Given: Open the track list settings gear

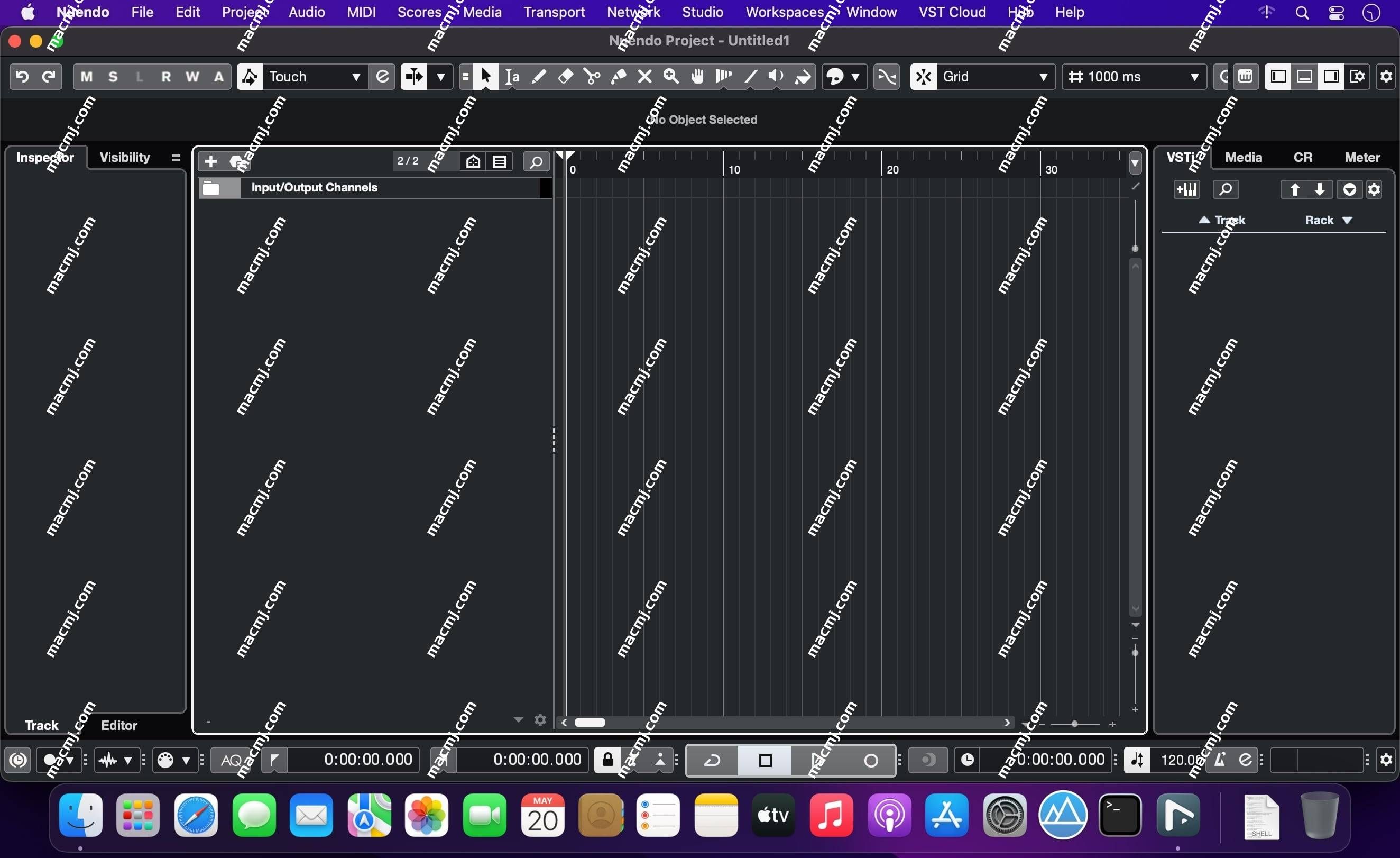Looking at the screenshot, I should pos(540,720).
